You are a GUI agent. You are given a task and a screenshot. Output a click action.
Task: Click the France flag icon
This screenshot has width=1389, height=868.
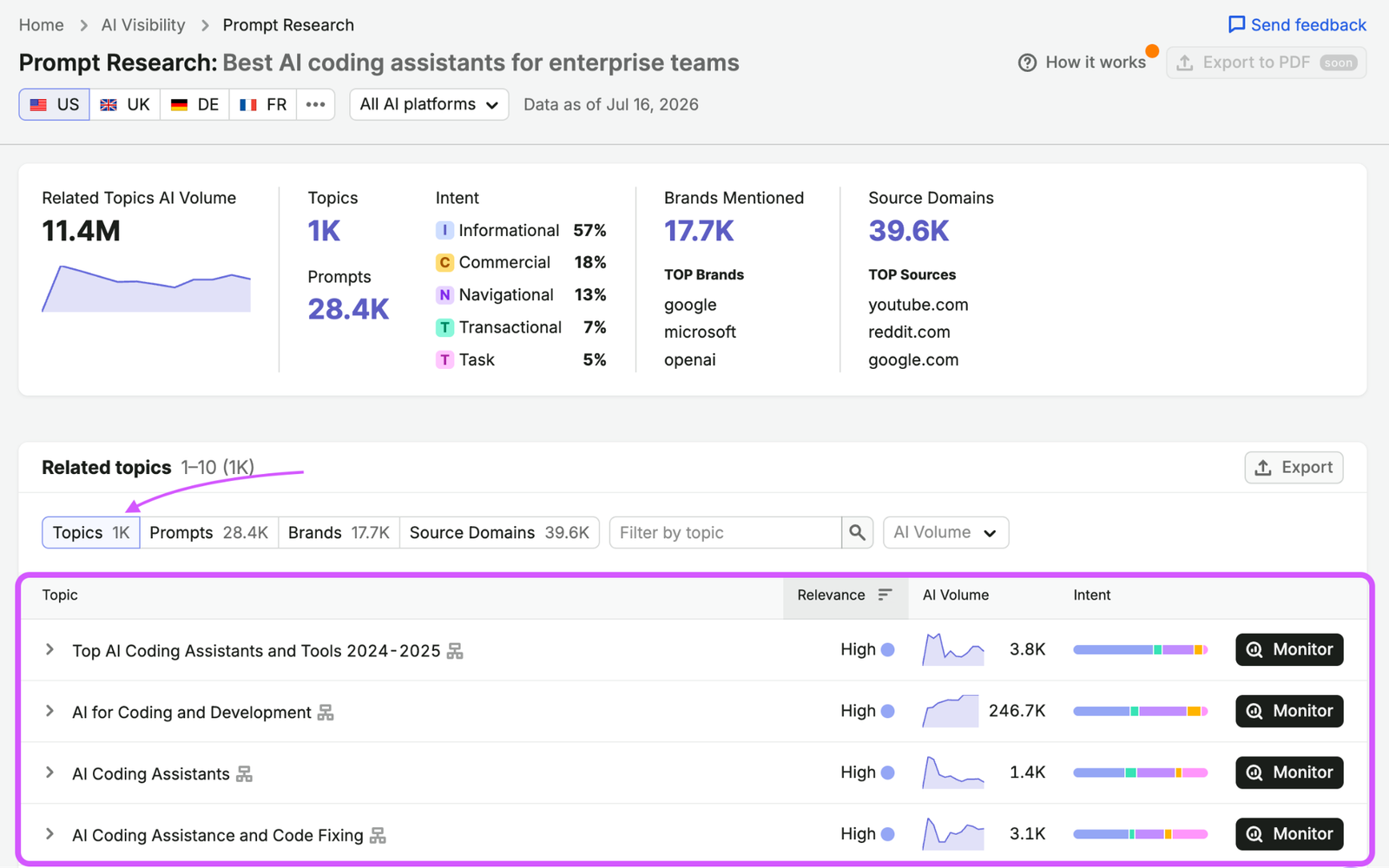click(248, 105)
